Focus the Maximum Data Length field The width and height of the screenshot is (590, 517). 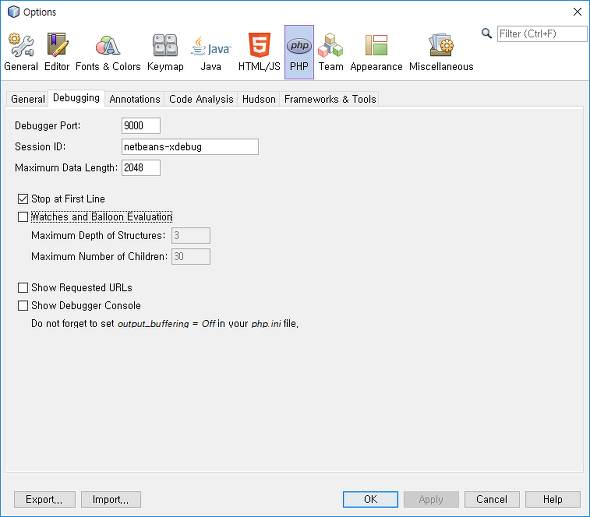pos(141,168)
